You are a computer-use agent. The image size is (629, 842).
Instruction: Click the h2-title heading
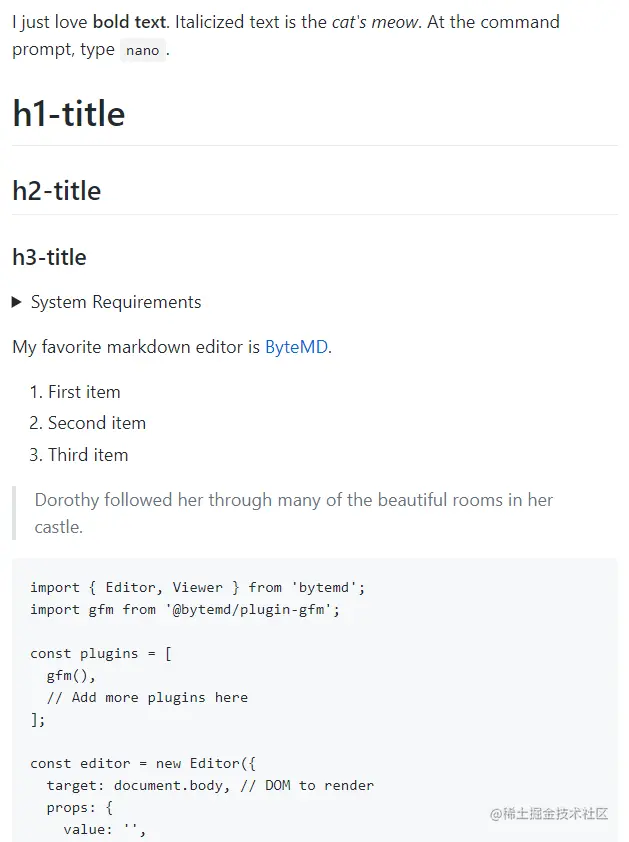(x=57, y=191)
